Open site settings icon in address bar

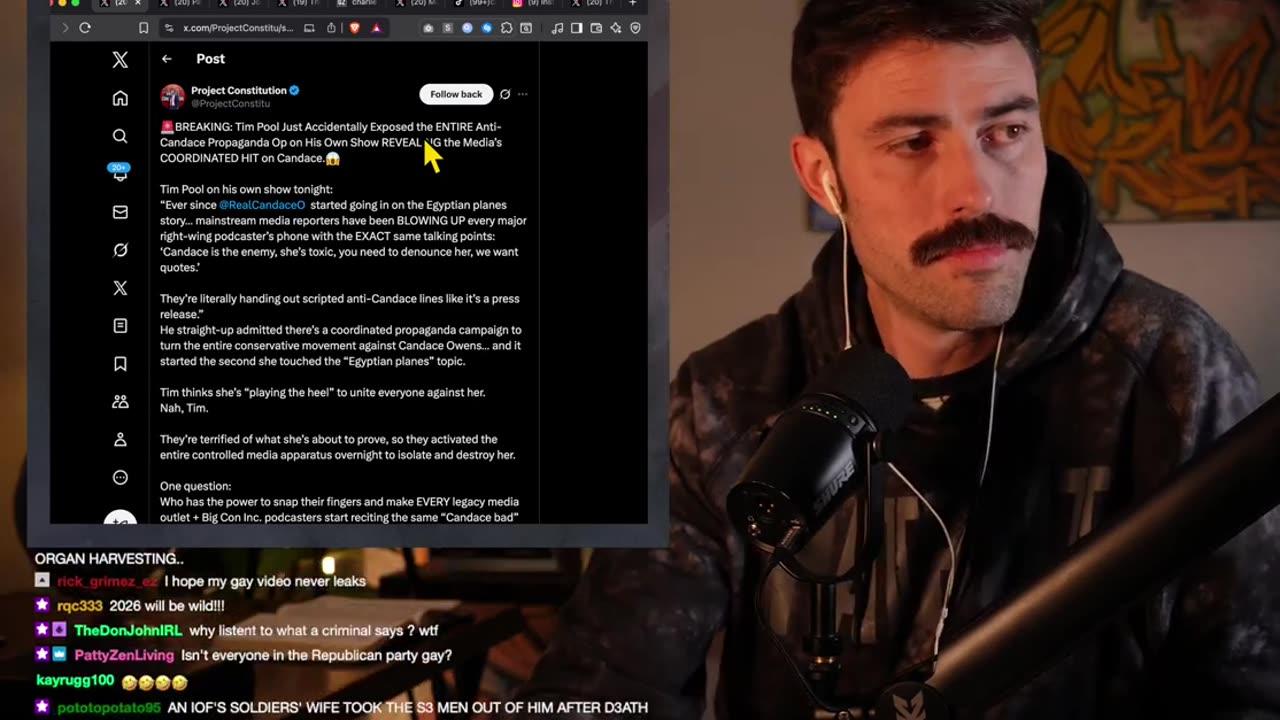[x=169, y=28]
